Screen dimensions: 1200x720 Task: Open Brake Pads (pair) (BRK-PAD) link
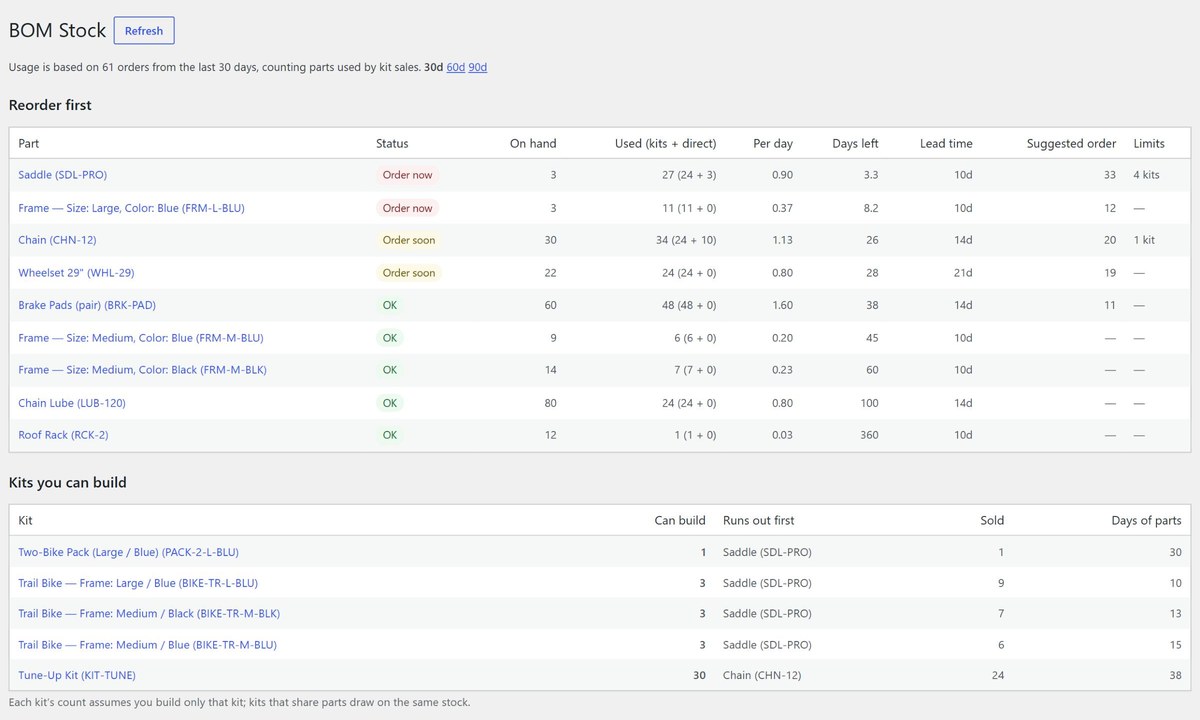pyautogui.click(x=87, y=305)
